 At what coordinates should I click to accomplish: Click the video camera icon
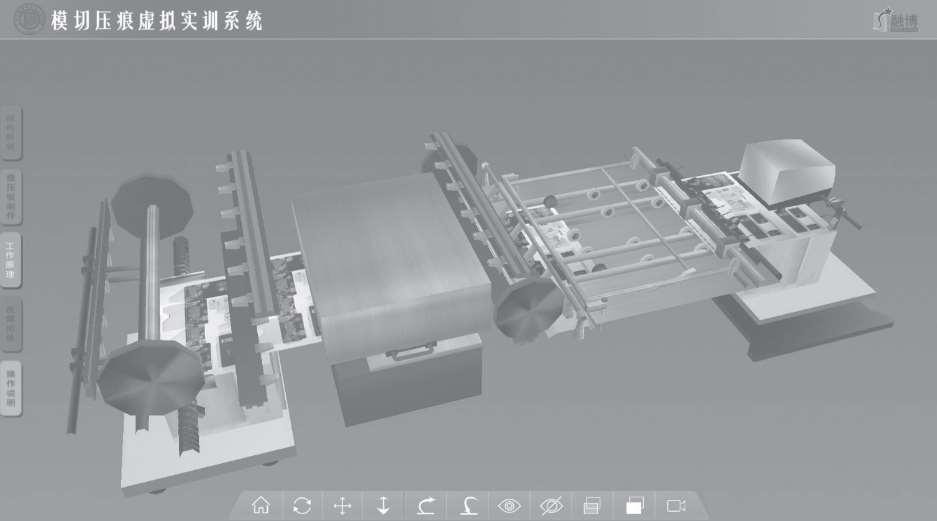(x=676, y=506)
